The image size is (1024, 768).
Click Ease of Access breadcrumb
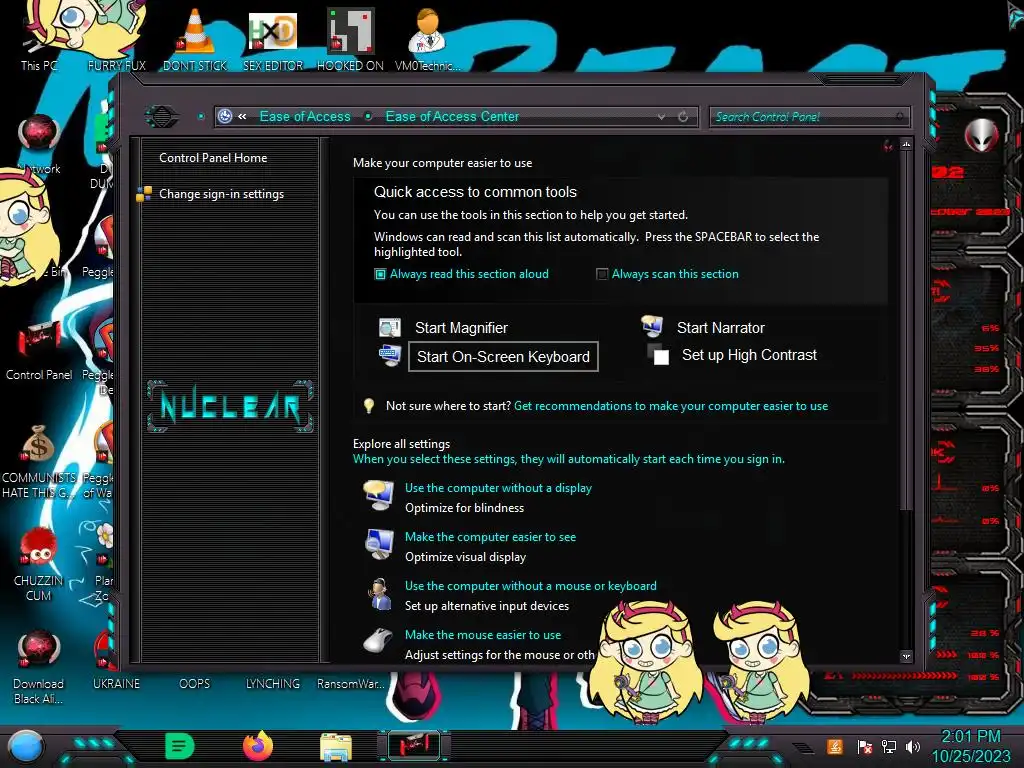(305, 116)
